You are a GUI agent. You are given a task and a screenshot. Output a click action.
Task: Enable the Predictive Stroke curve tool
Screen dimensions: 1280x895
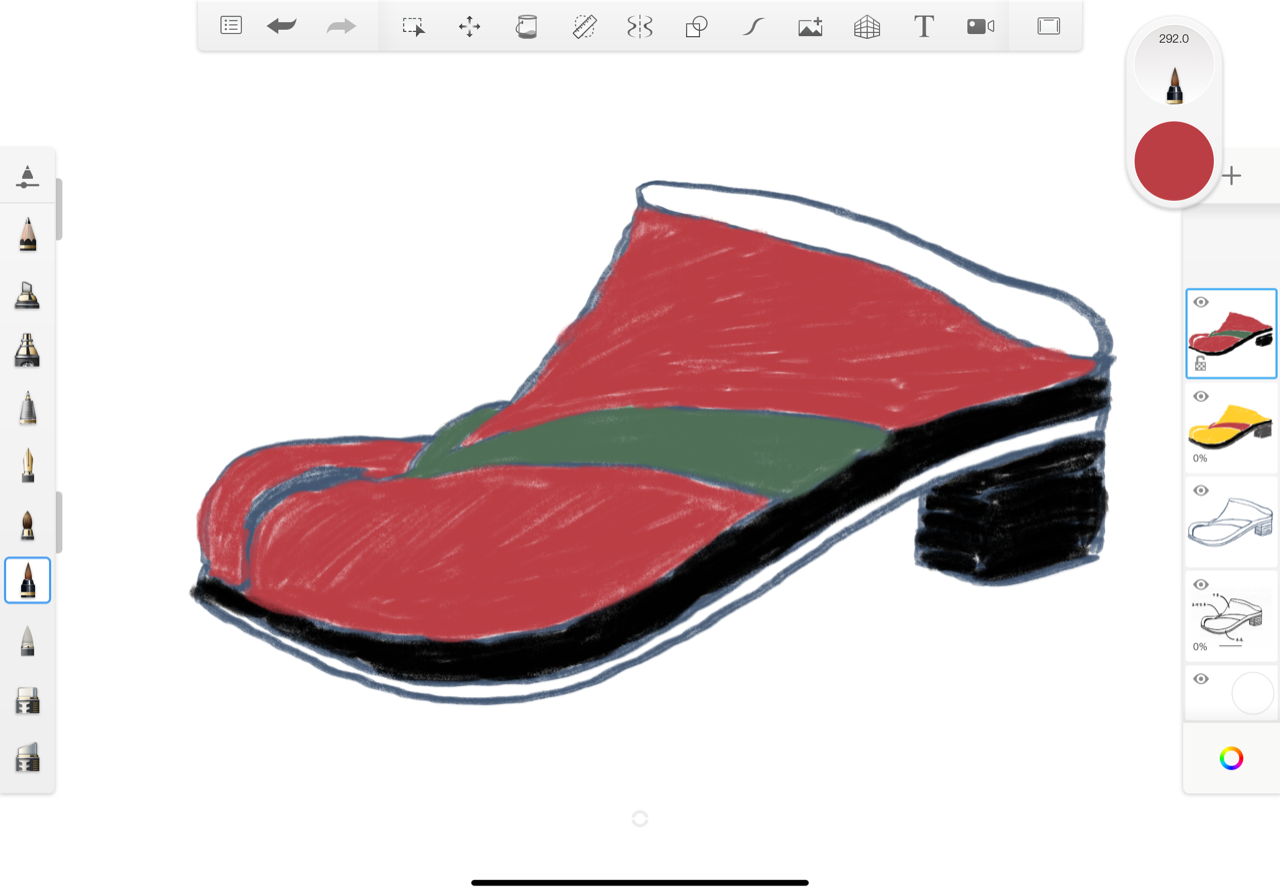pos(753,27)
